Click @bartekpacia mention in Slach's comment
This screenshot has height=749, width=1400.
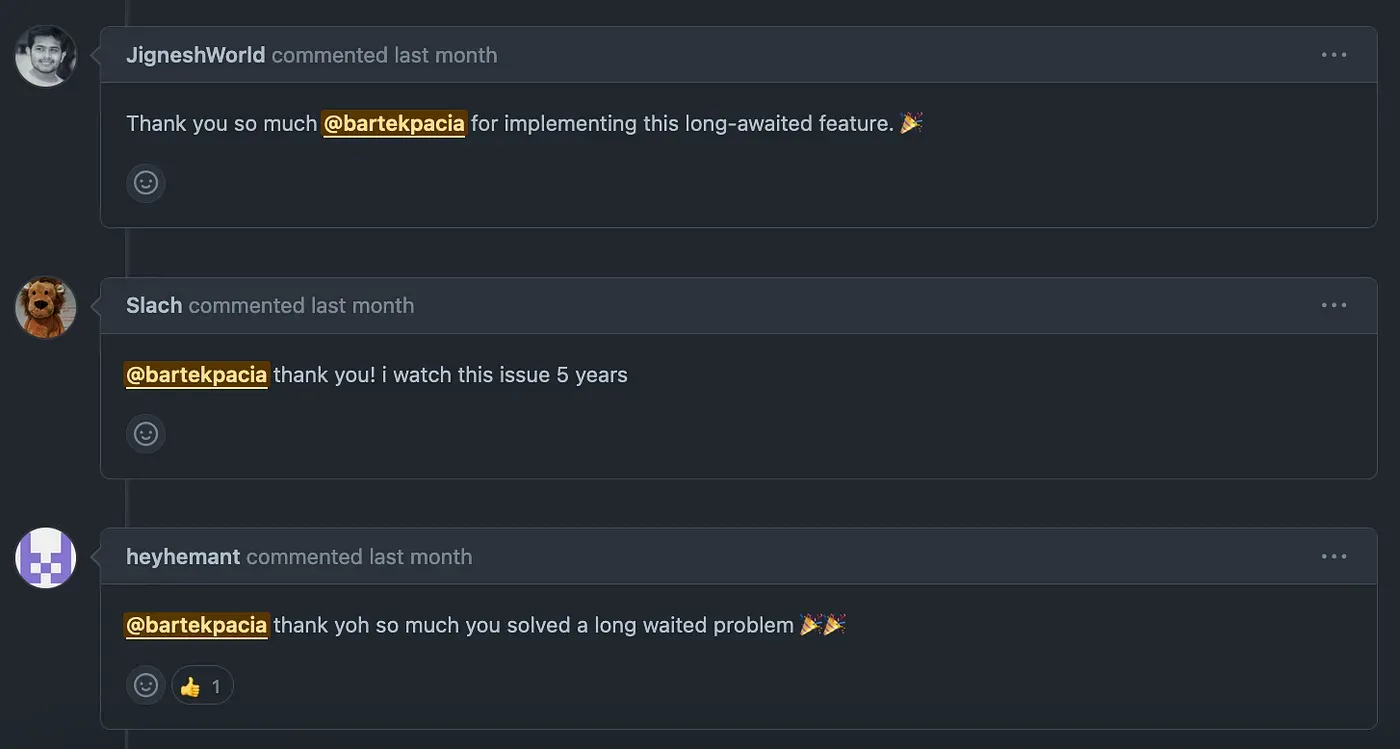tap(196, 375)
